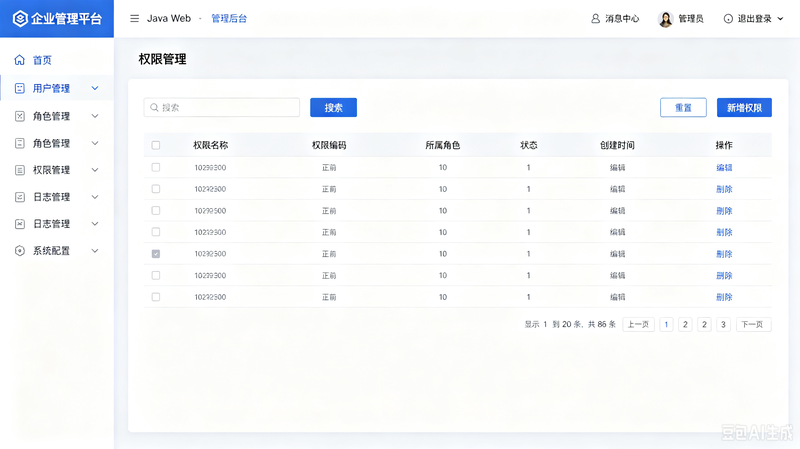The height and width of the screenshot is (449, 800).
Task: Click the 企业管理平台 hexagon logo icon
Action: (20, 18)
